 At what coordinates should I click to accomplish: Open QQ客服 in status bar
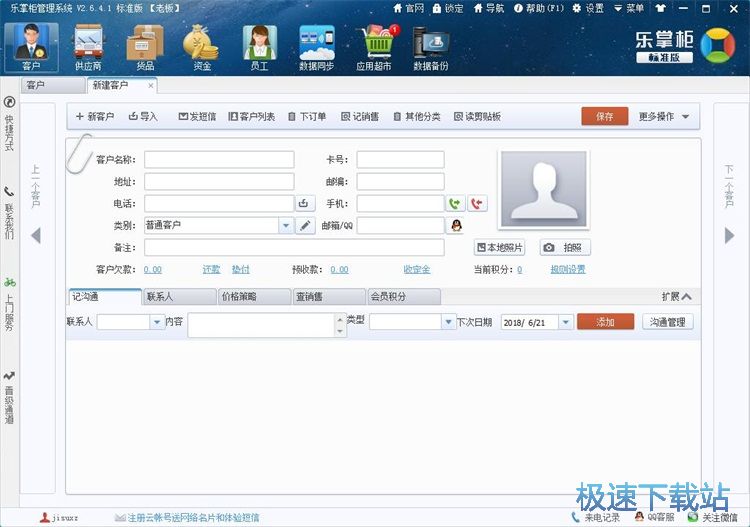pos(655,517)
